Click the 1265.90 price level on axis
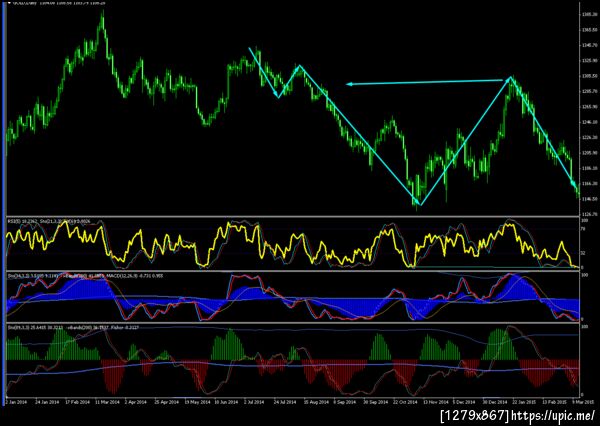 588,107
